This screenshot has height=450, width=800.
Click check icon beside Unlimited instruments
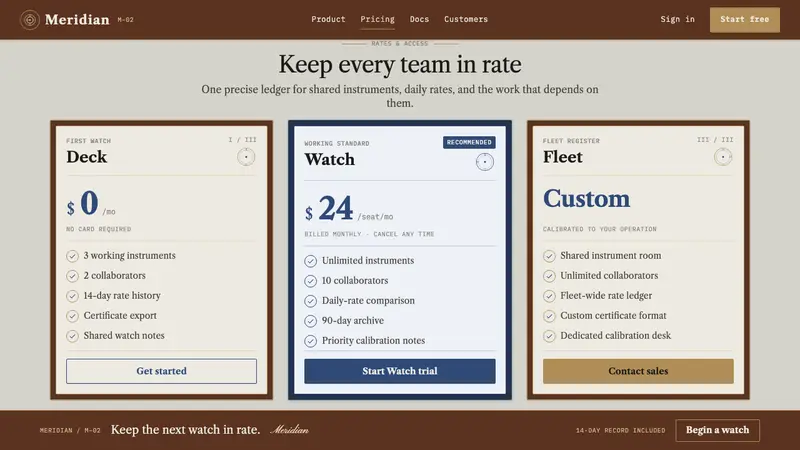point(311,261)
